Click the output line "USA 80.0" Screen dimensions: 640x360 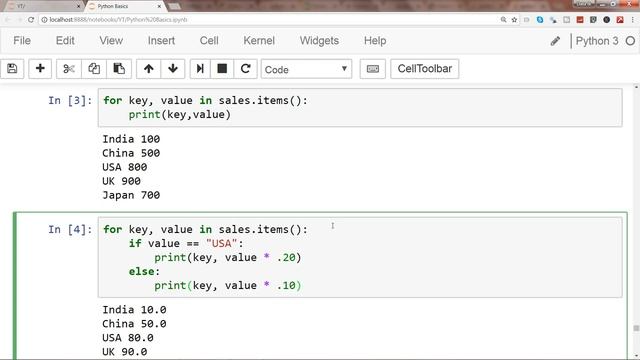coord(128,338)
